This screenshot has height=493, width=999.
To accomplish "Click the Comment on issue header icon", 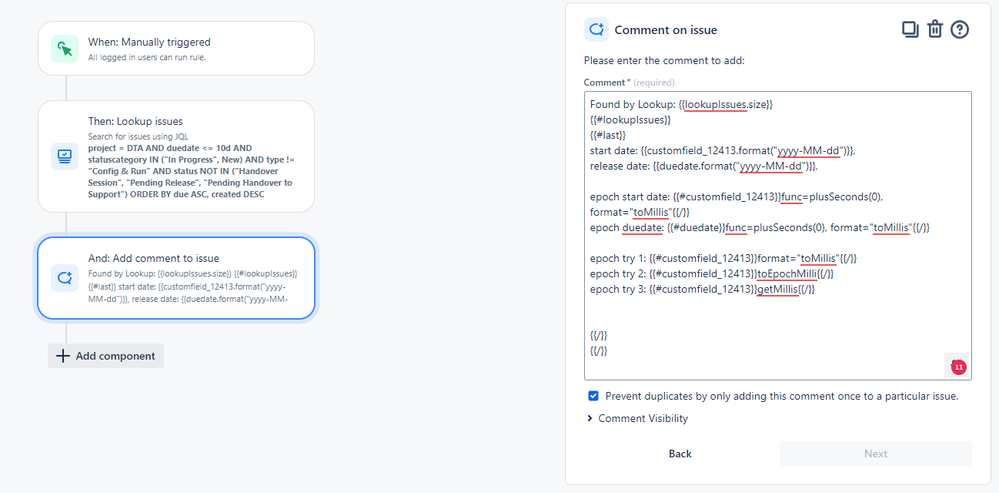I will (596, 29).
